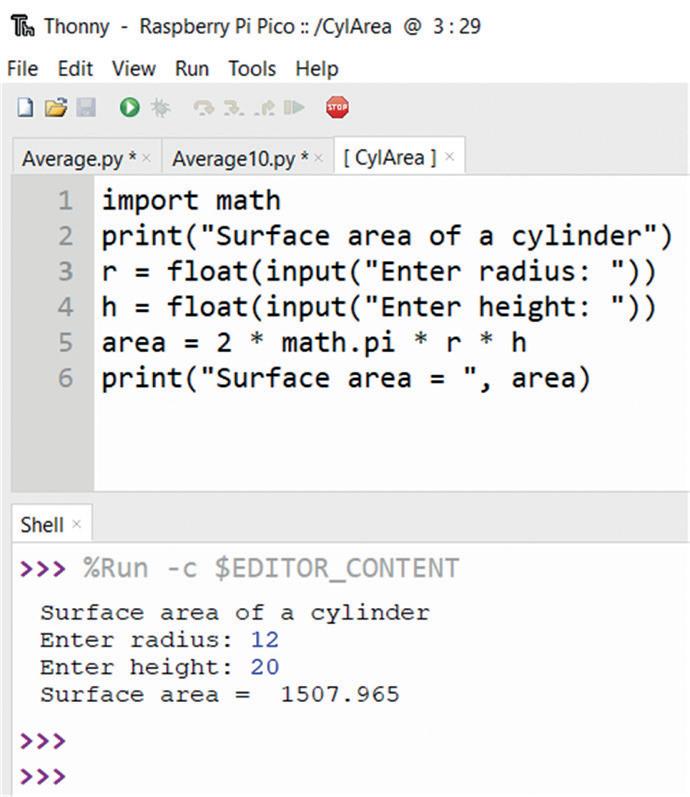
Task: Save the script with the floppy icon
Action: tap(86, 108)
